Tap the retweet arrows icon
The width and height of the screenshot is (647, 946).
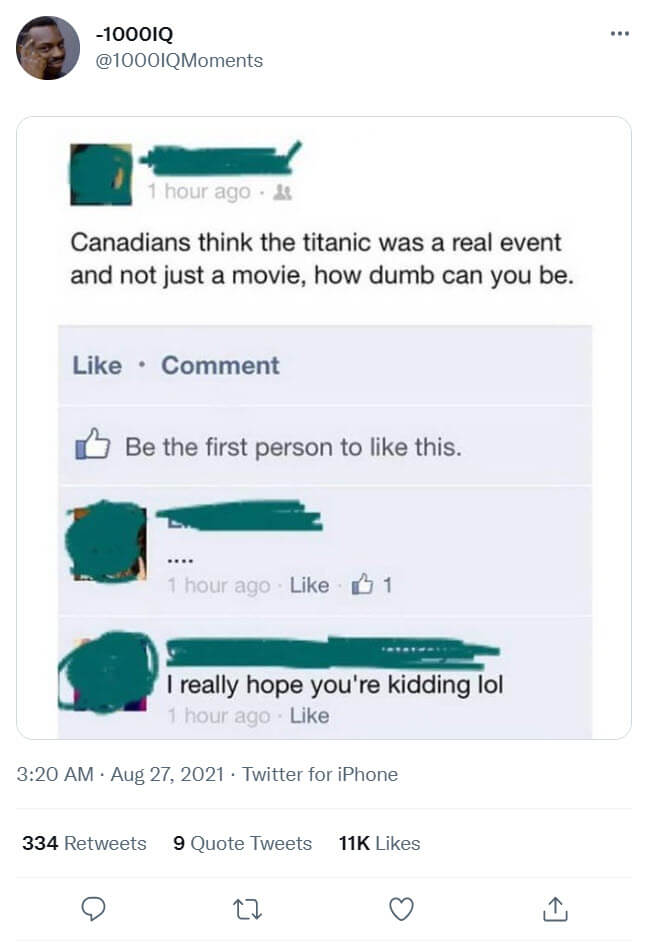247,909
